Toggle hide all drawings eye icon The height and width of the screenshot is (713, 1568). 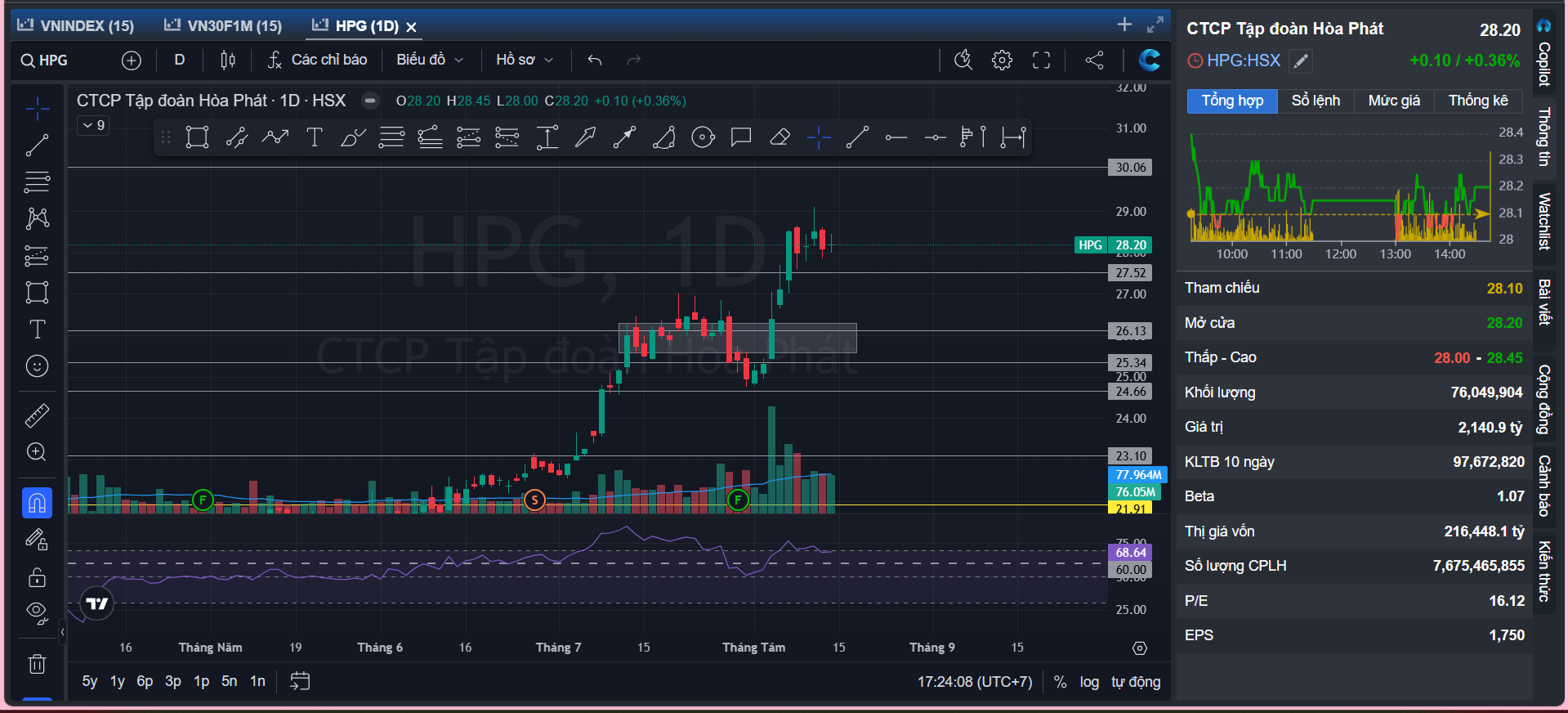point(37,612)
